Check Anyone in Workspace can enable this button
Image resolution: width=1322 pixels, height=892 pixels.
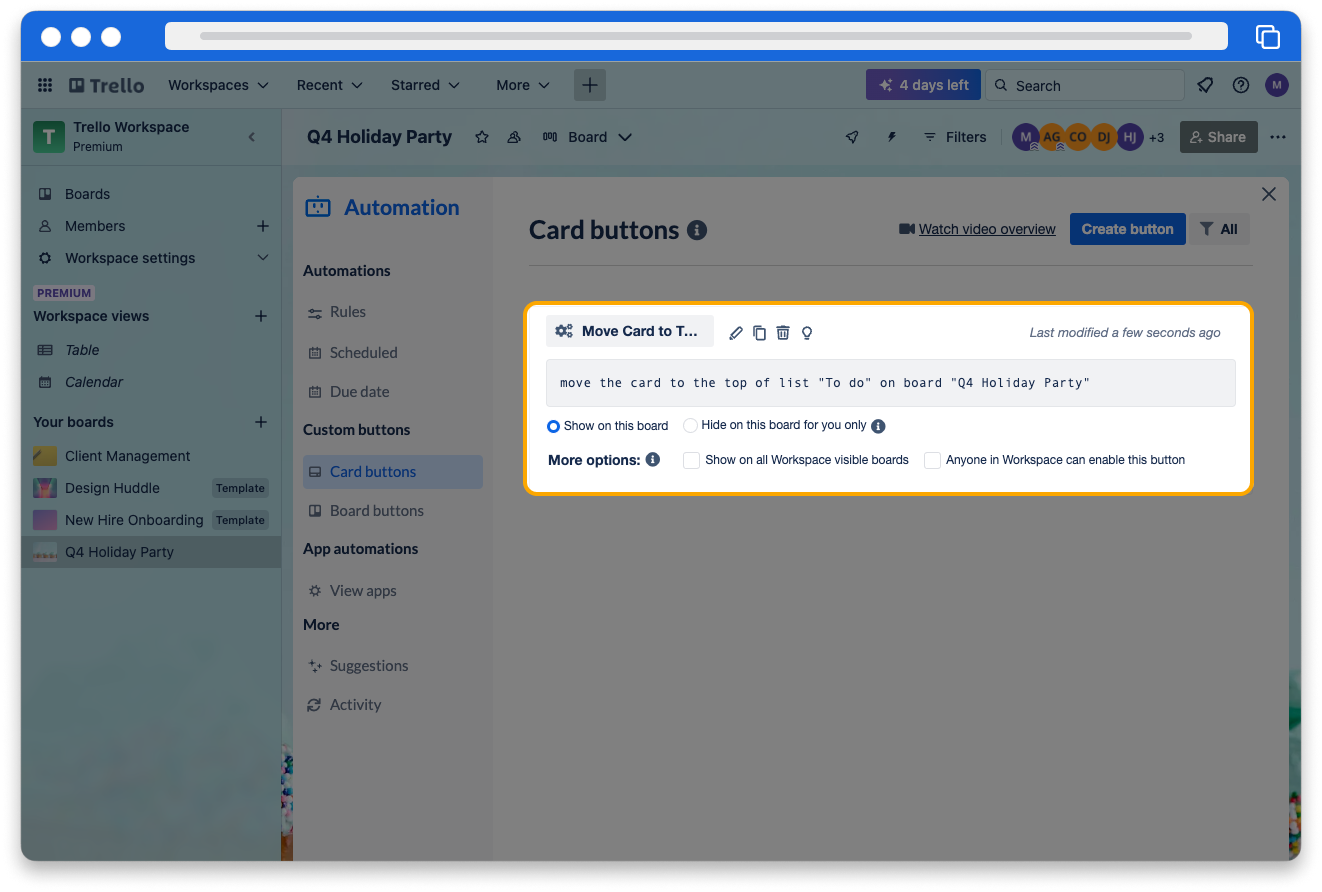point(932,460)
